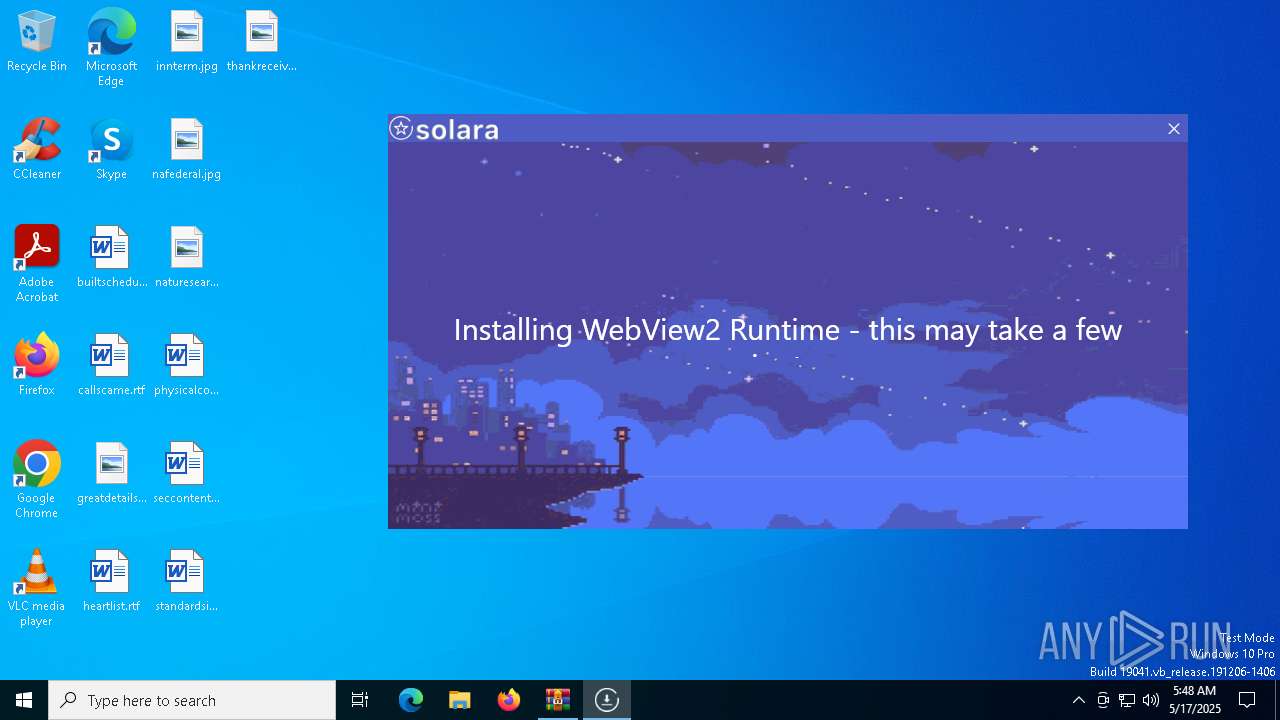Viewport: 1280px width, 720px height.
Task: Open Microsoft Edge desktop shortcut
Action: (111, 48)
